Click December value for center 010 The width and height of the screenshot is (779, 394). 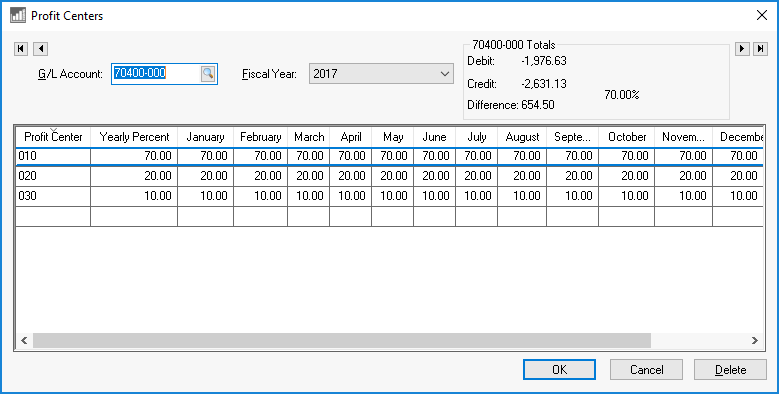738,156
